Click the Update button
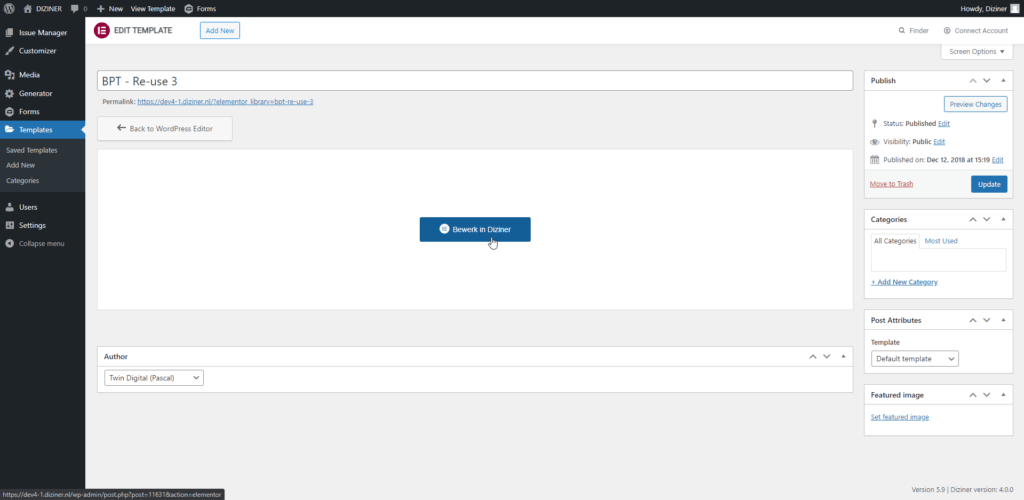The height and width of the screenshot is (500, 1024). click(988, 184)
